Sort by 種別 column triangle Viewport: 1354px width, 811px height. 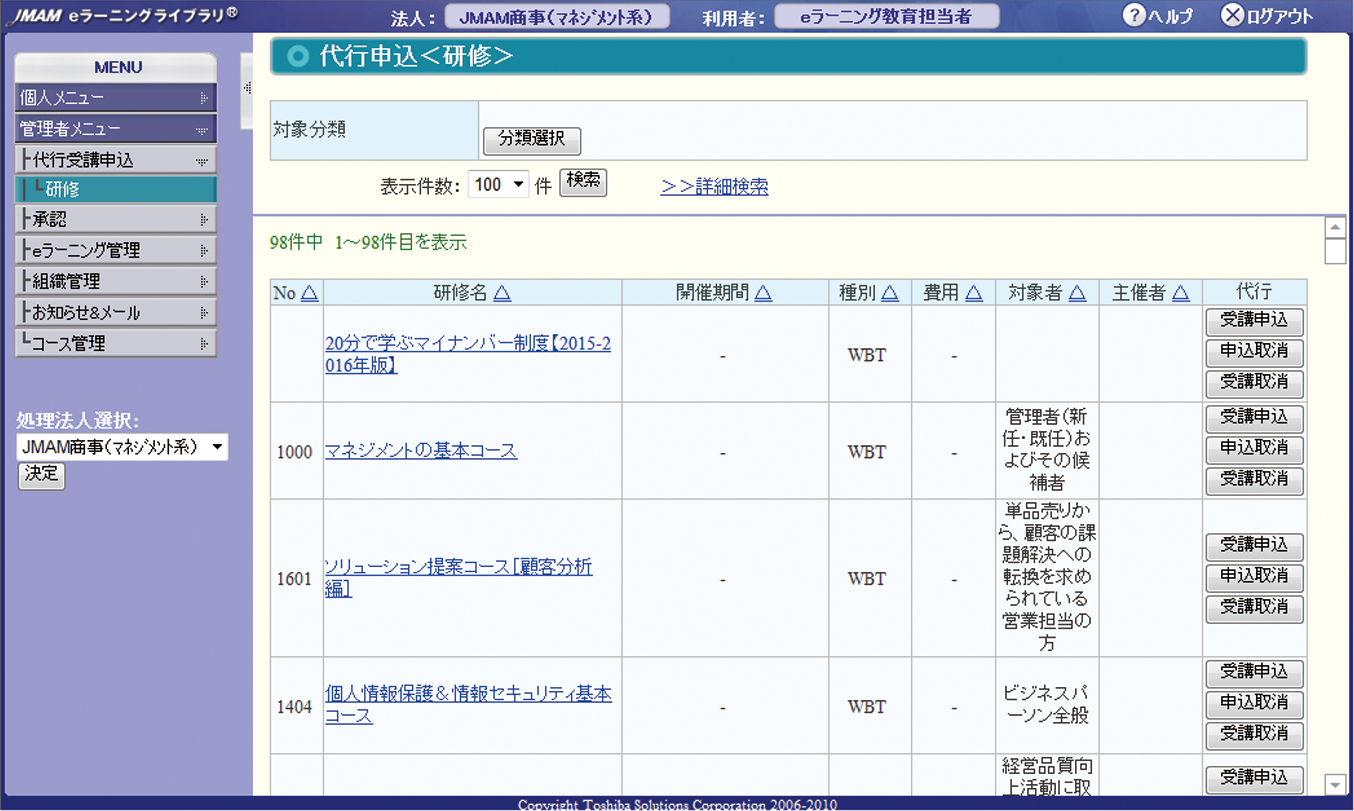point(889,293)
